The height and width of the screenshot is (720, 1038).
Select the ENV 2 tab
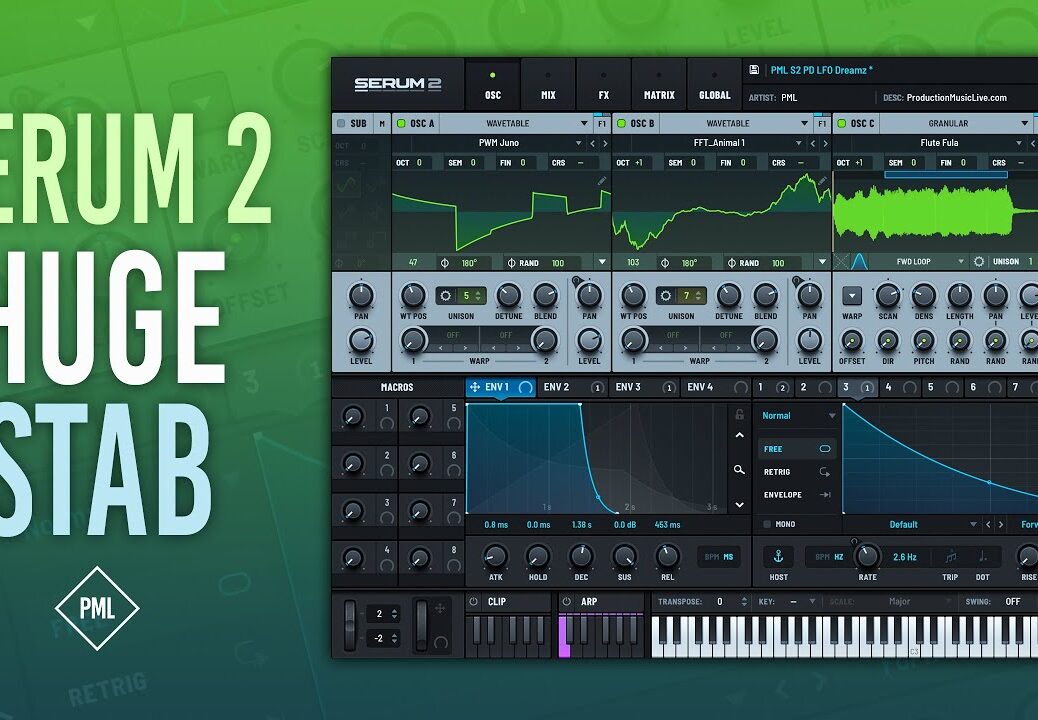click(x=572, y=387)
